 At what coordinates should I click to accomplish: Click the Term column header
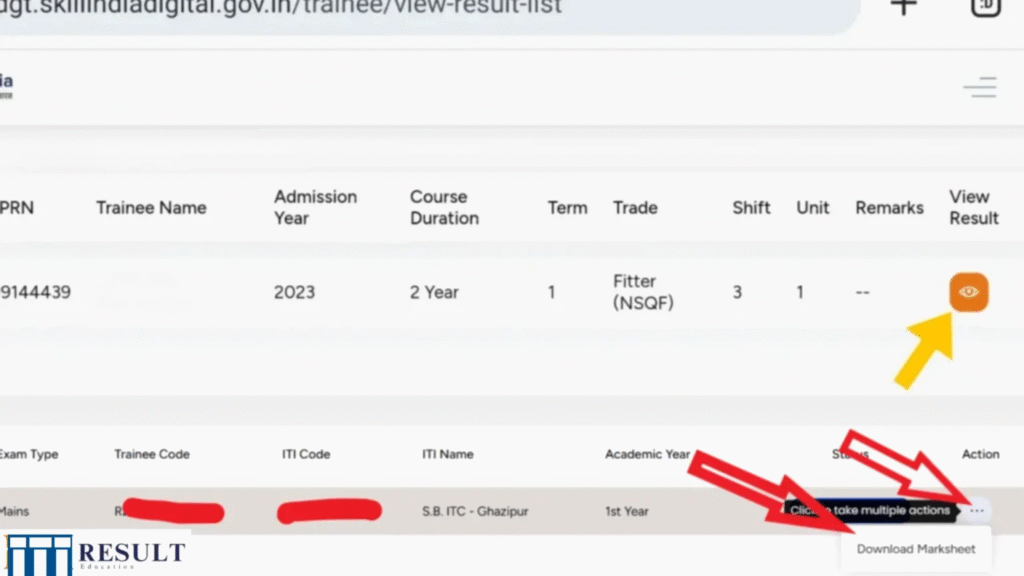[568, 208]
